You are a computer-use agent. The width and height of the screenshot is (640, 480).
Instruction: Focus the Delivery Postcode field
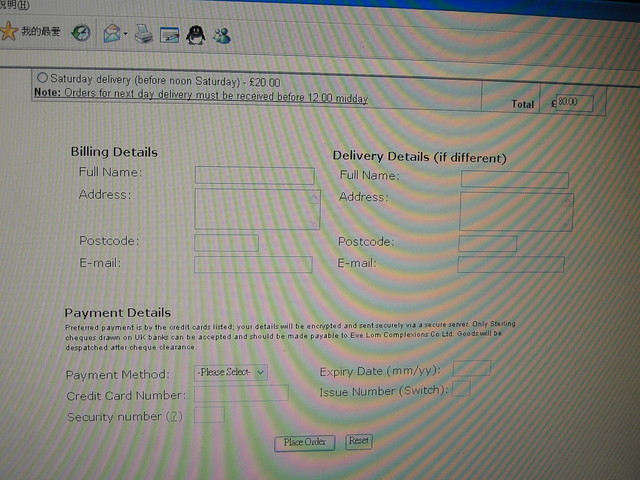[x=487, y=244]
